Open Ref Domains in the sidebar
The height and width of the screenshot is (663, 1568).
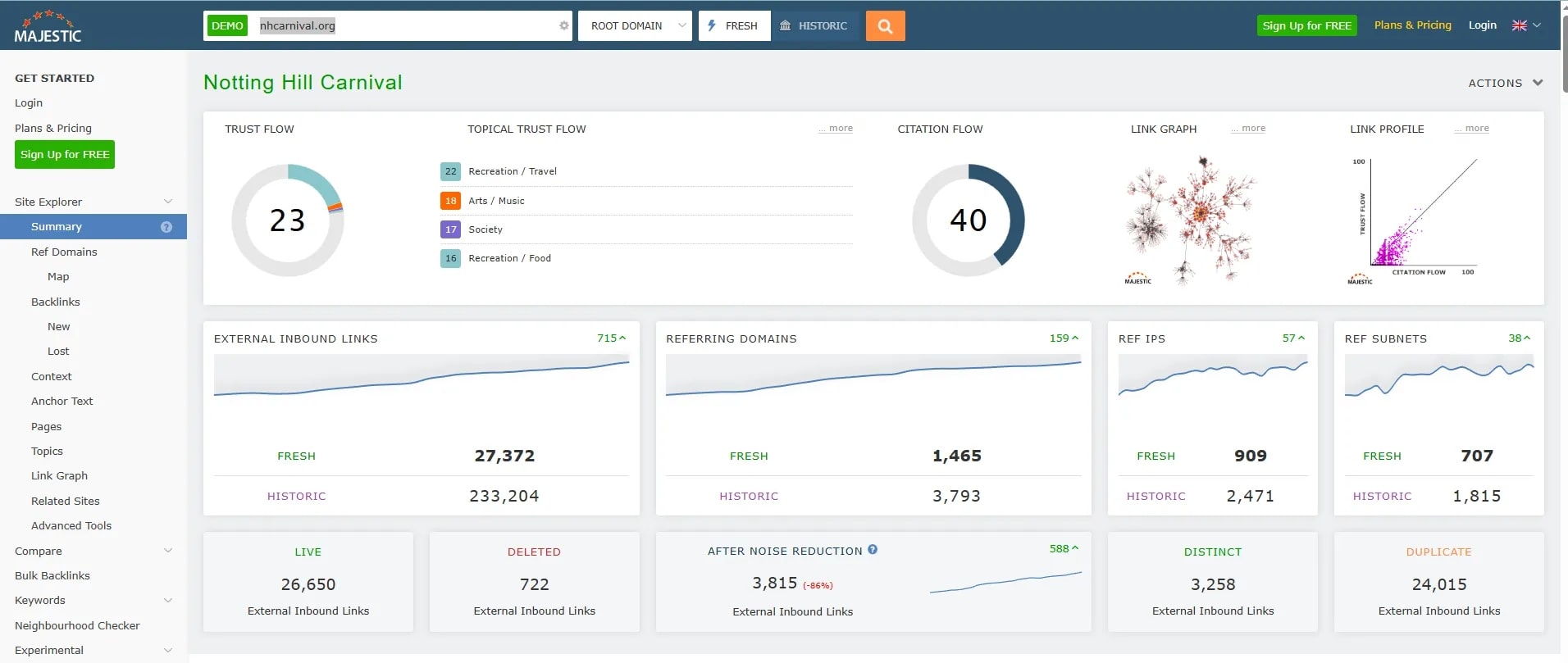point(64,252)
